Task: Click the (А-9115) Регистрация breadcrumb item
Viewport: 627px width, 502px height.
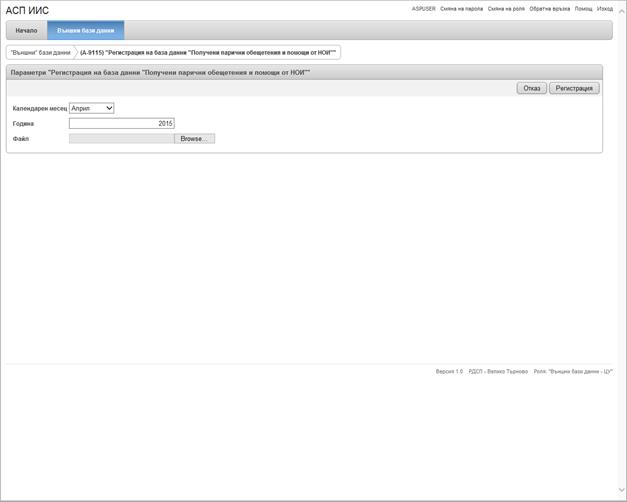Action: [208, 52]
